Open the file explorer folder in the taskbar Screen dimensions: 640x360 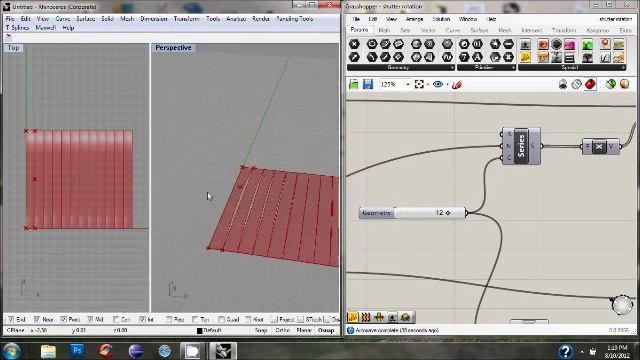click(x=48, y=351)
